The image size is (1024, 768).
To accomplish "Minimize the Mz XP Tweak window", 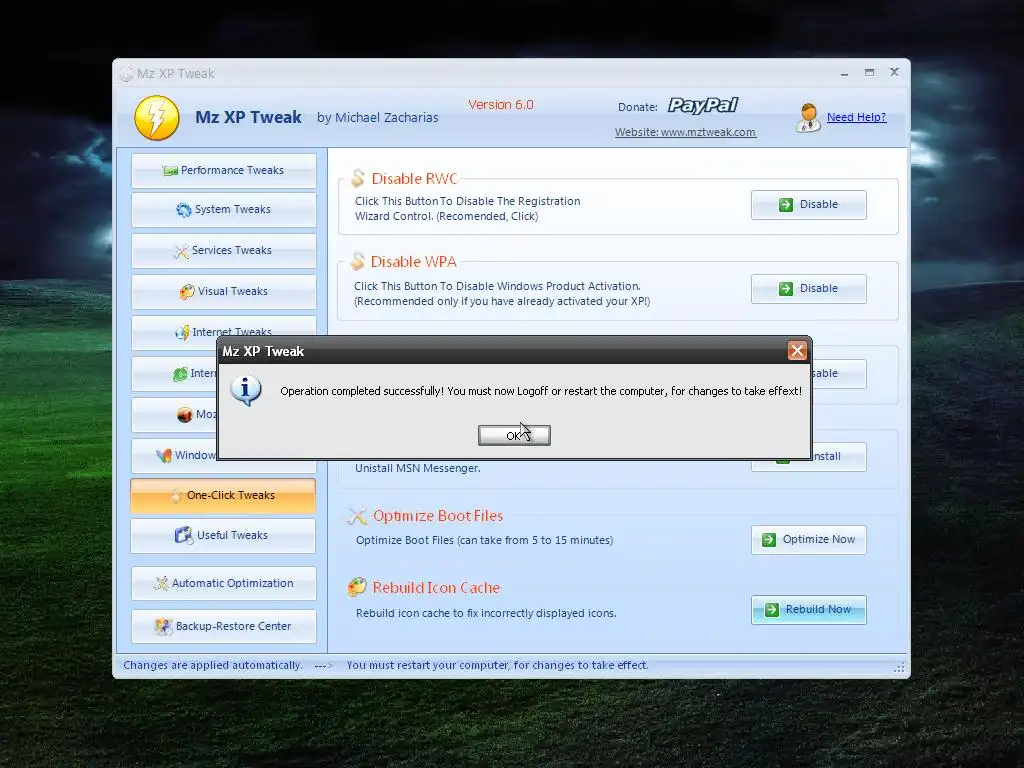I will 844,73.
